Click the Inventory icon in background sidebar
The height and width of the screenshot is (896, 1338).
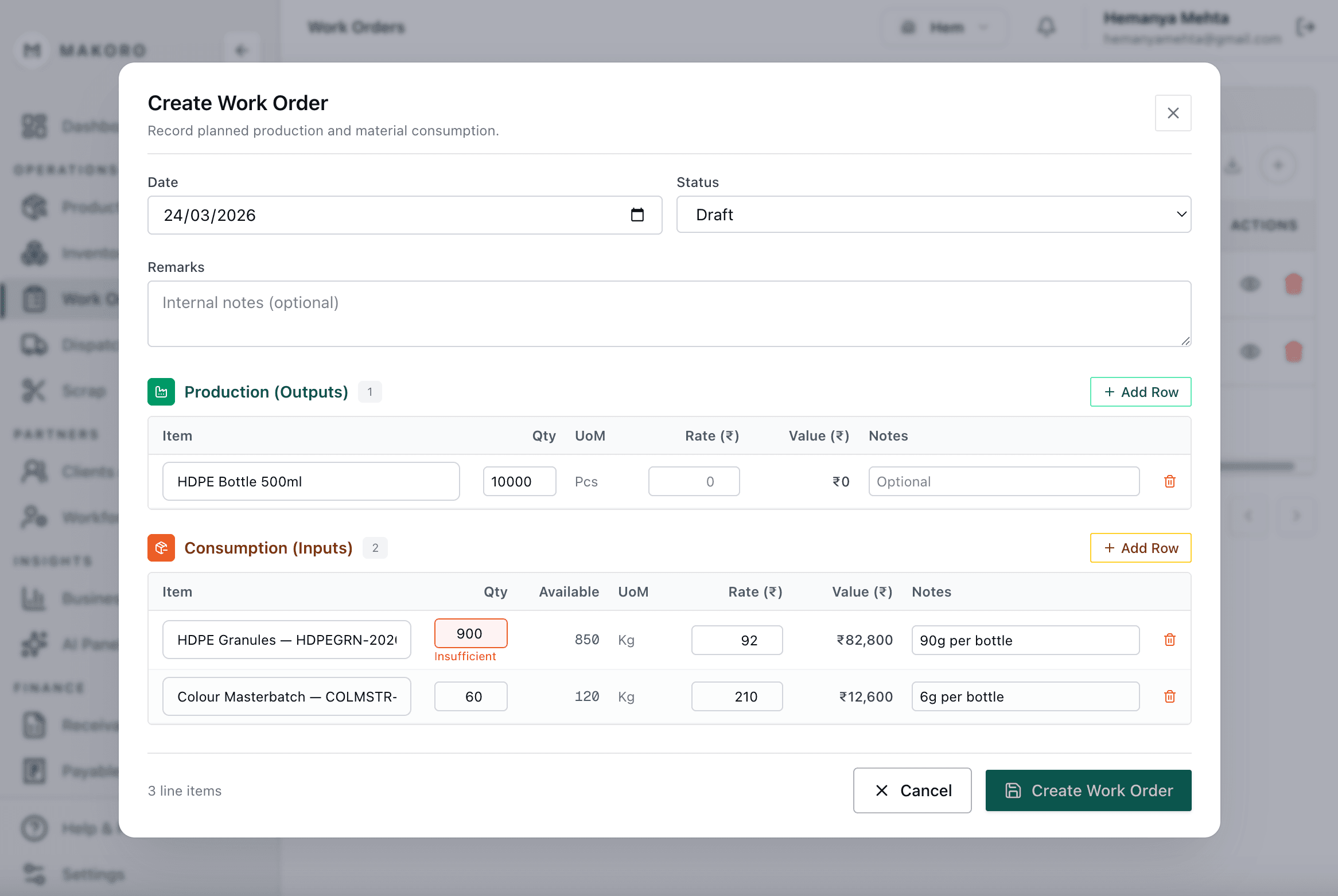34,252
